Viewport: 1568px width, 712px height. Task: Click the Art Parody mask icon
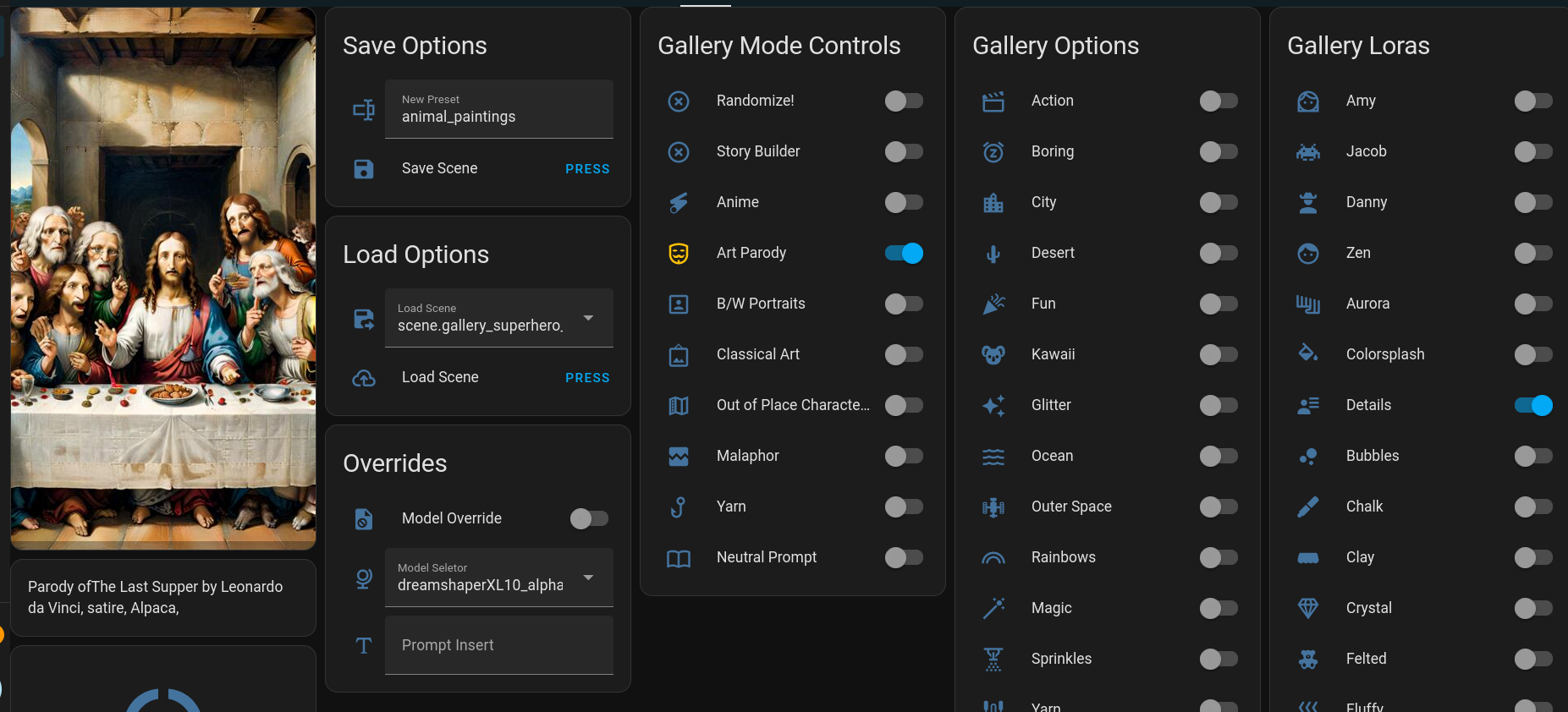tap(679, 253)
